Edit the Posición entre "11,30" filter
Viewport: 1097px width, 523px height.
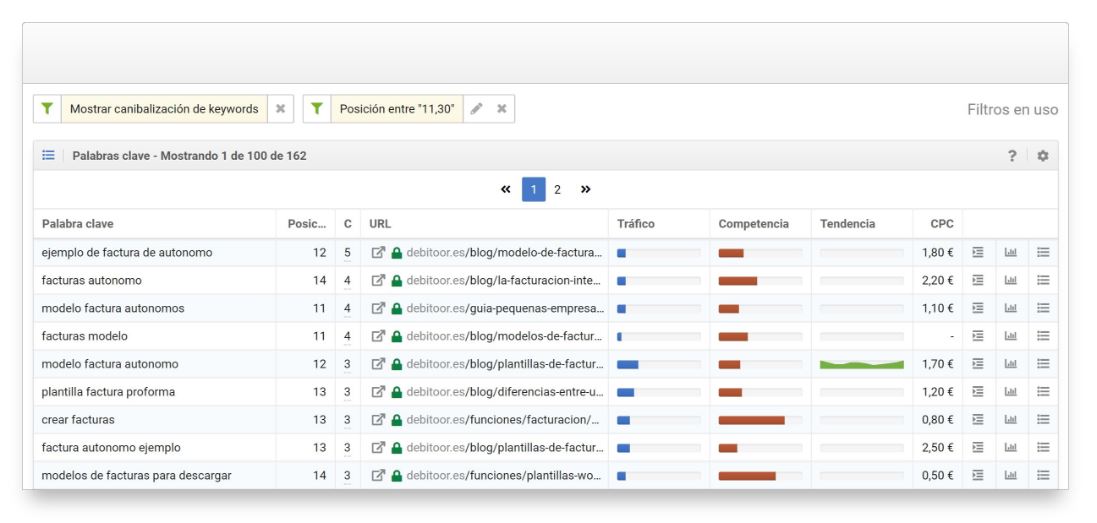477,109
